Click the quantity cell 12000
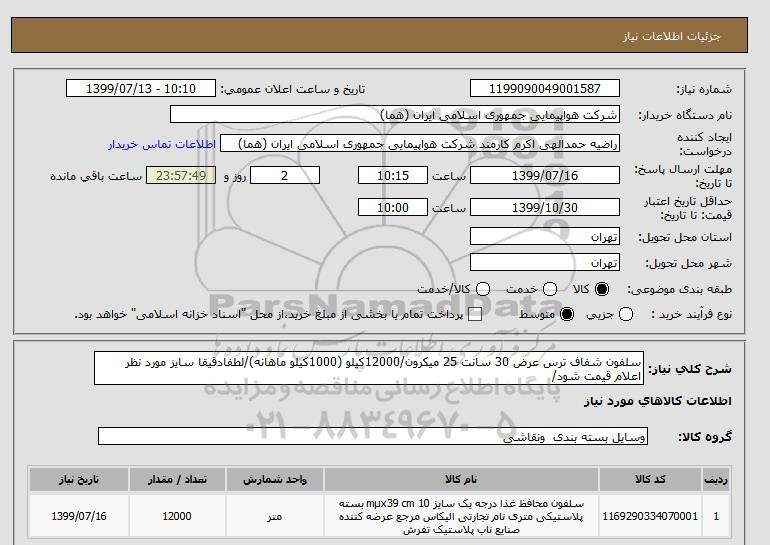Viewport: 770px width, 545px height. point(177,516)
